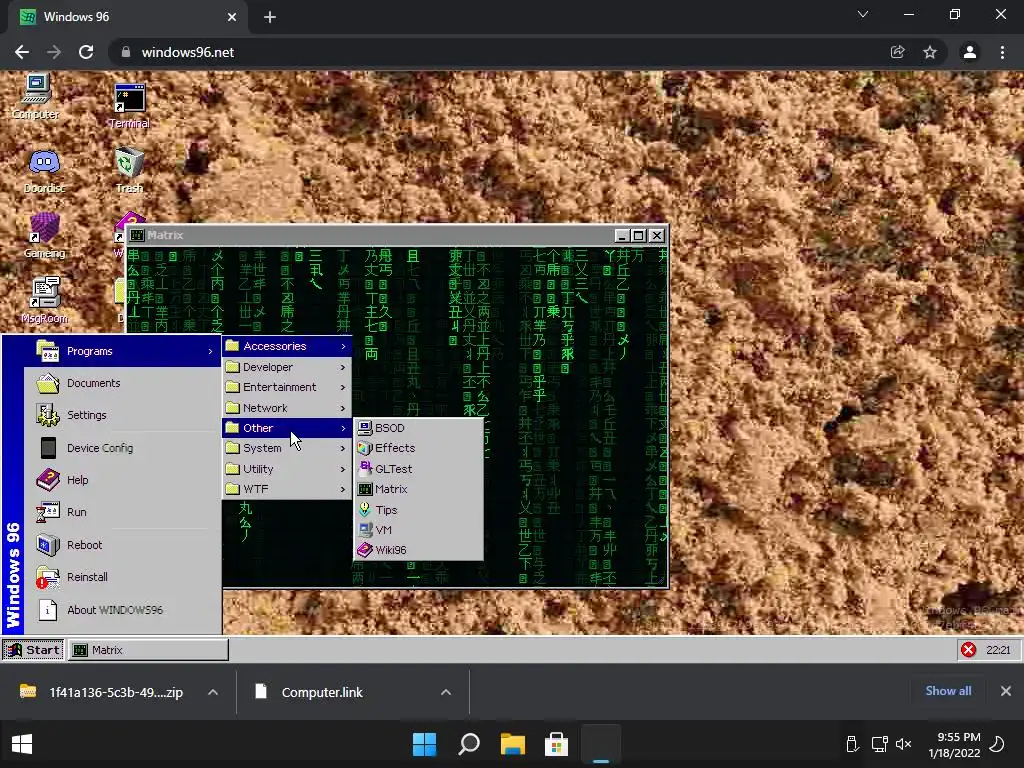Screen dimensions: 1024x768
Task: Expand the Developer programs folder
Action: [287, 367]
